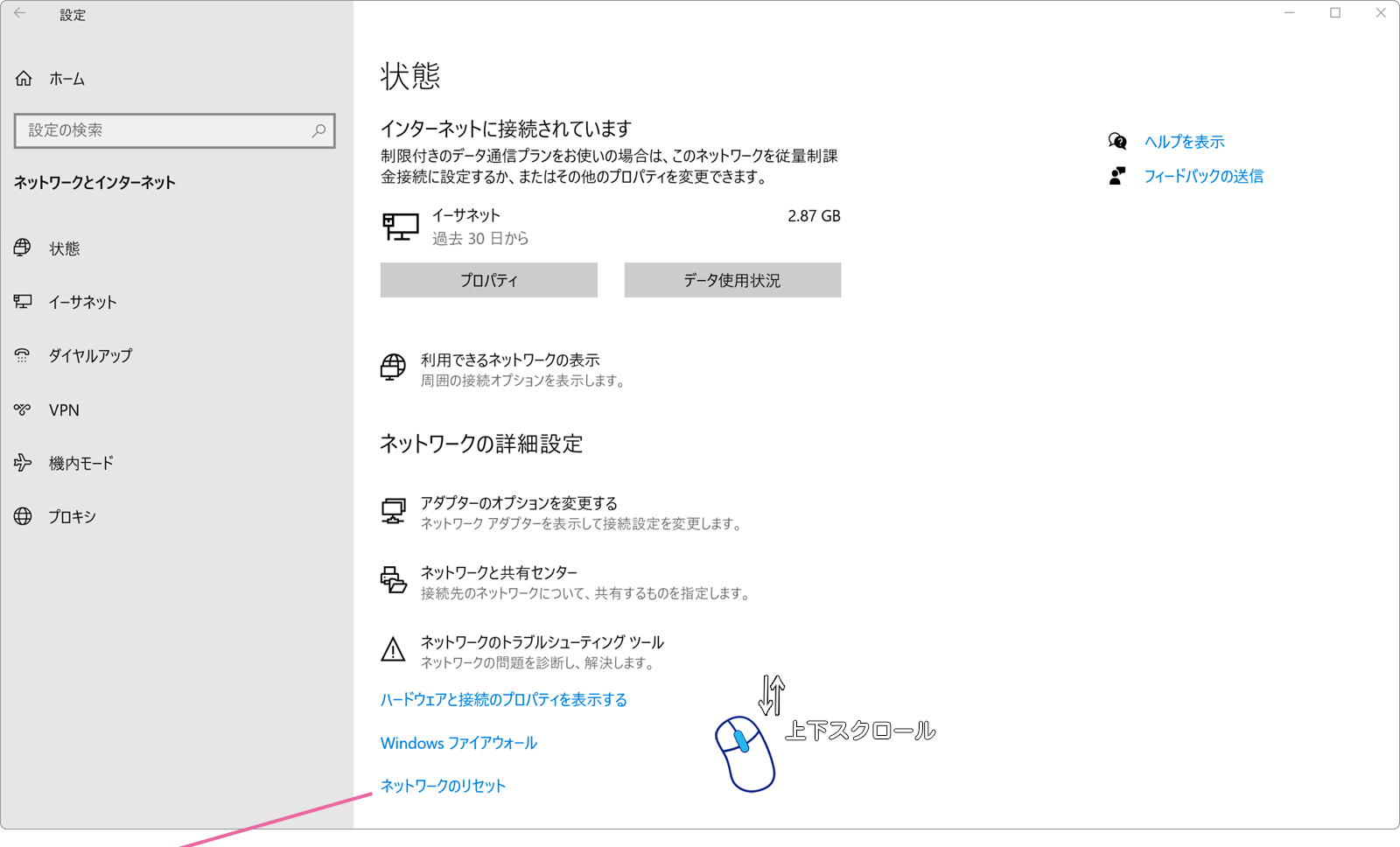1400x847 pixels.
Task: Open ネットワークと共有センター
Action: 499,572
